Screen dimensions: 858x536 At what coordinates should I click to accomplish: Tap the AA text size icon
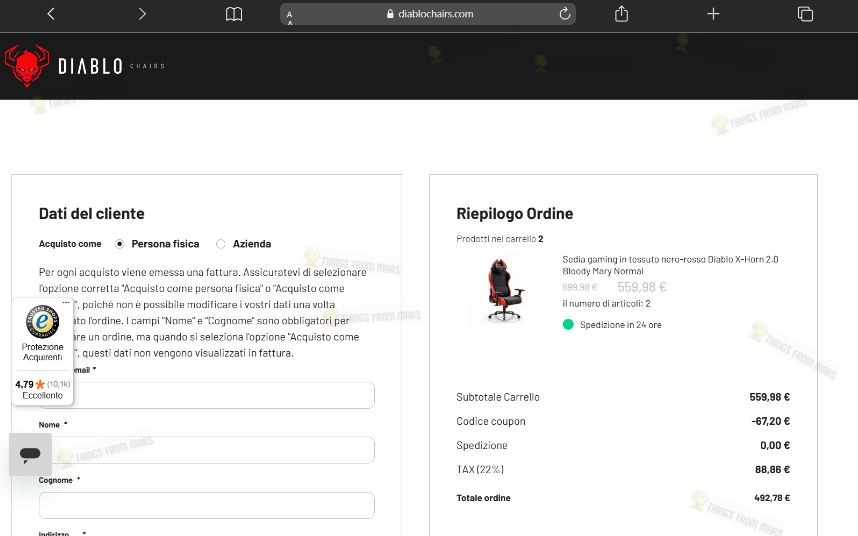pyautogui.click(x=289, y=17)
